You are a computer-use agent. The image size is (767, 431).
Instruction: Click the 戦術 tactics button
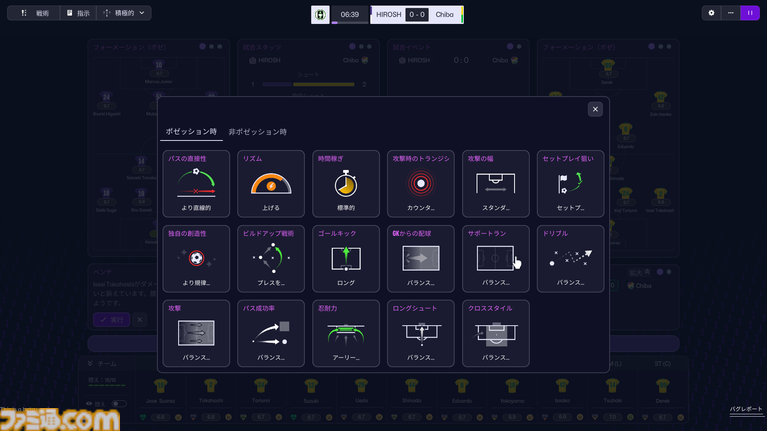click(x=34, y=13)
